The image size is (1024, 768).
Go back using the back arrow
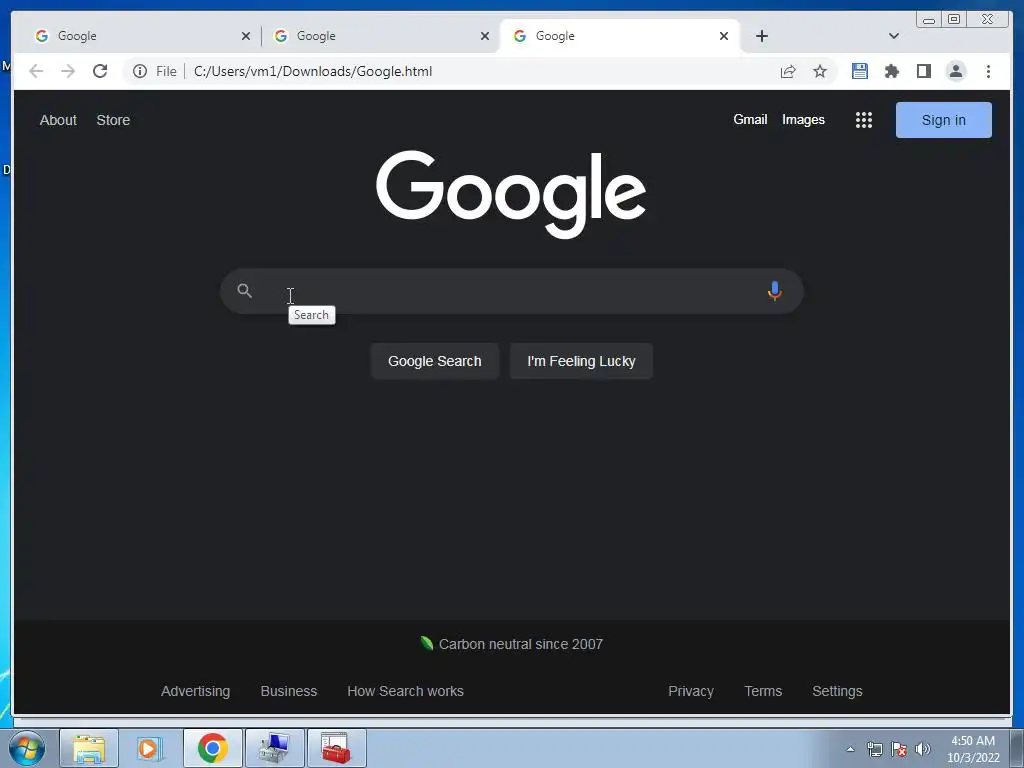pyautogui.click(x=36, y=71)
